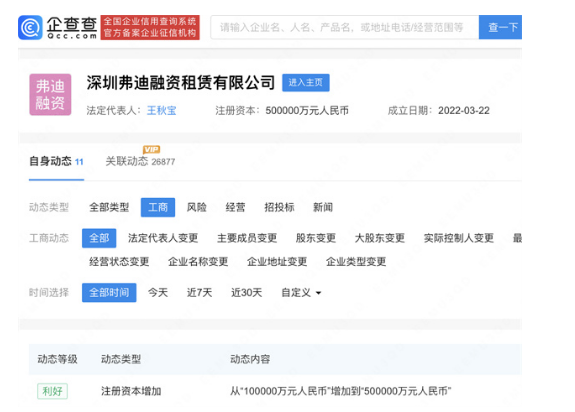Choose the 近7天 time filter
Screen dimensions: 575x412
[199, 293]
